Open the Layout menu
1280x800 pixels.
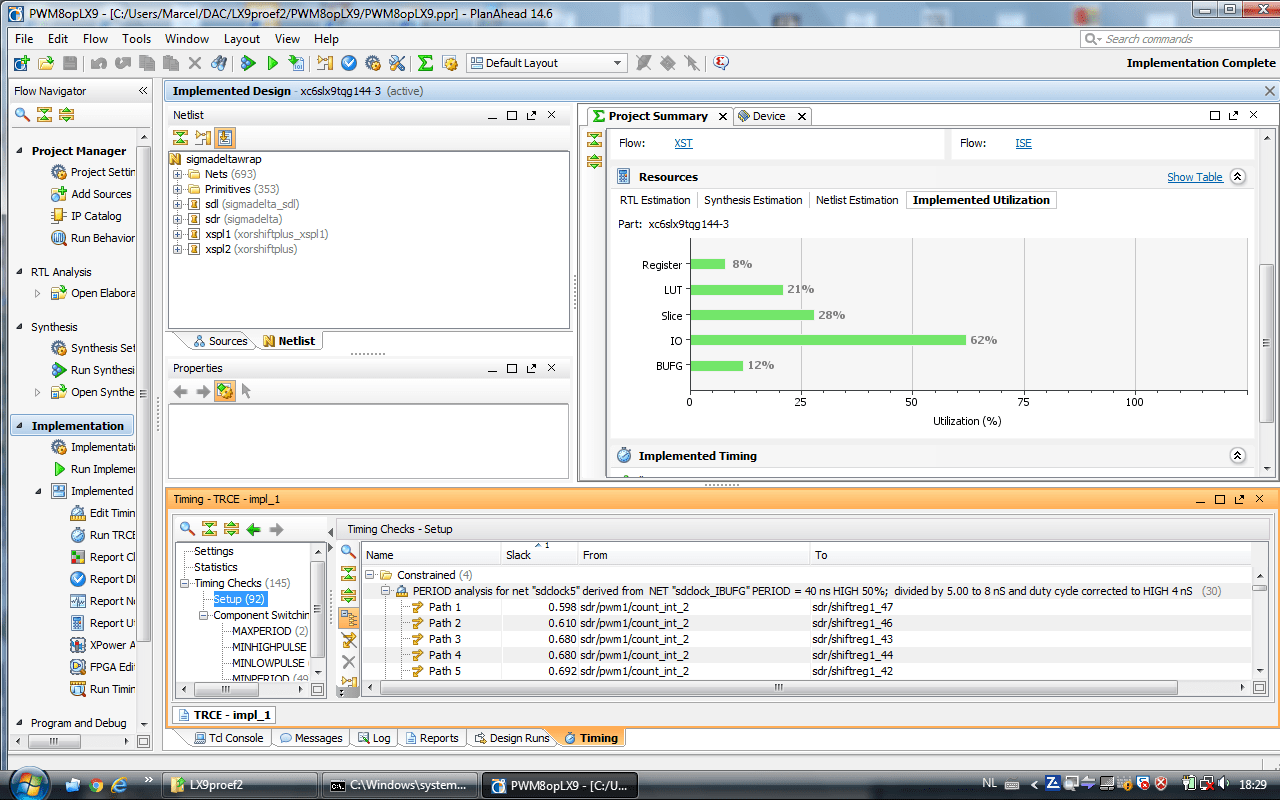[241, 39]
